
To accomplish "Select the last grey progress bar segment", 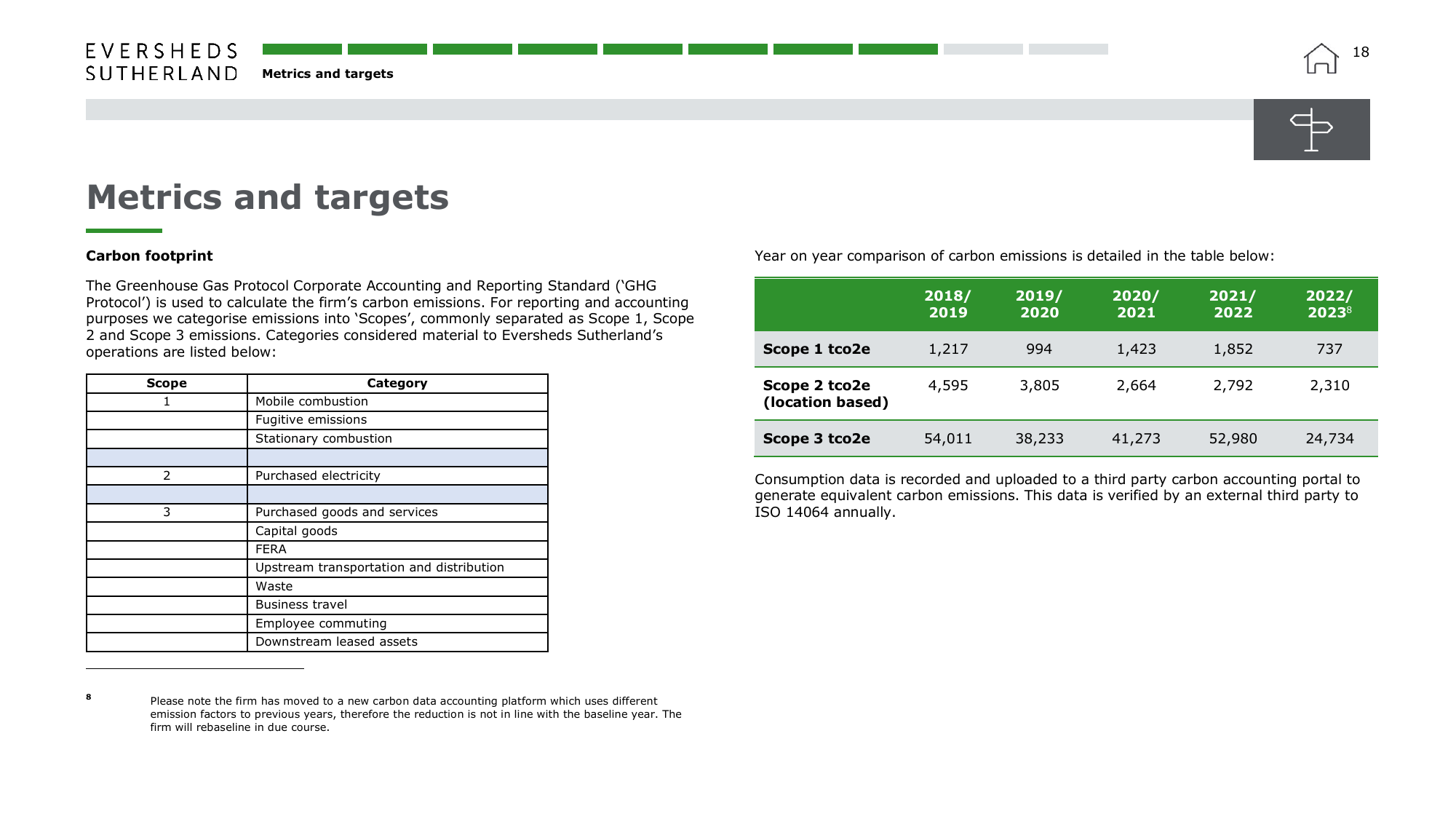I will (x=1068, y=49).
